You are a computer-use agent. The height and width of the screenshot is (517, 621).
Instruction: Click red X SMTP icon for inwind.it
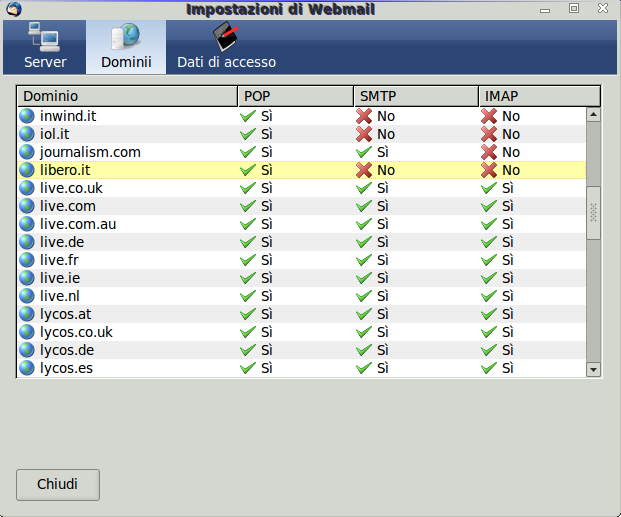(x=364, y=116)
